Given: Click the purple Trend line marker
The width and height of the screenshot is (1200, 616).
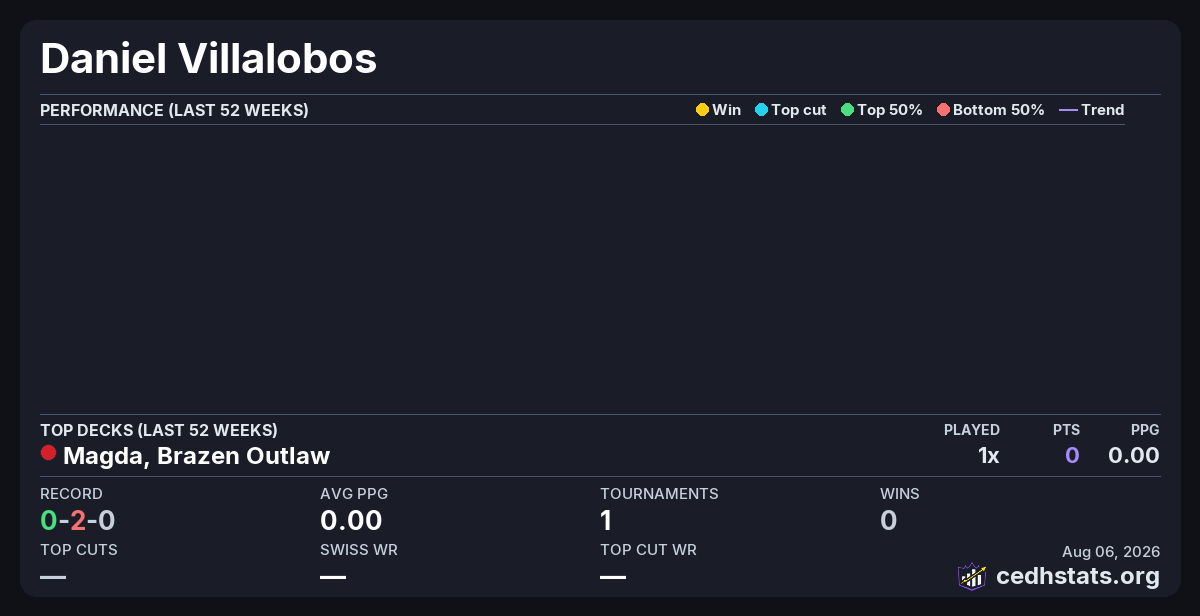Looking at the screenshot, I should (x=1068, y=110).
